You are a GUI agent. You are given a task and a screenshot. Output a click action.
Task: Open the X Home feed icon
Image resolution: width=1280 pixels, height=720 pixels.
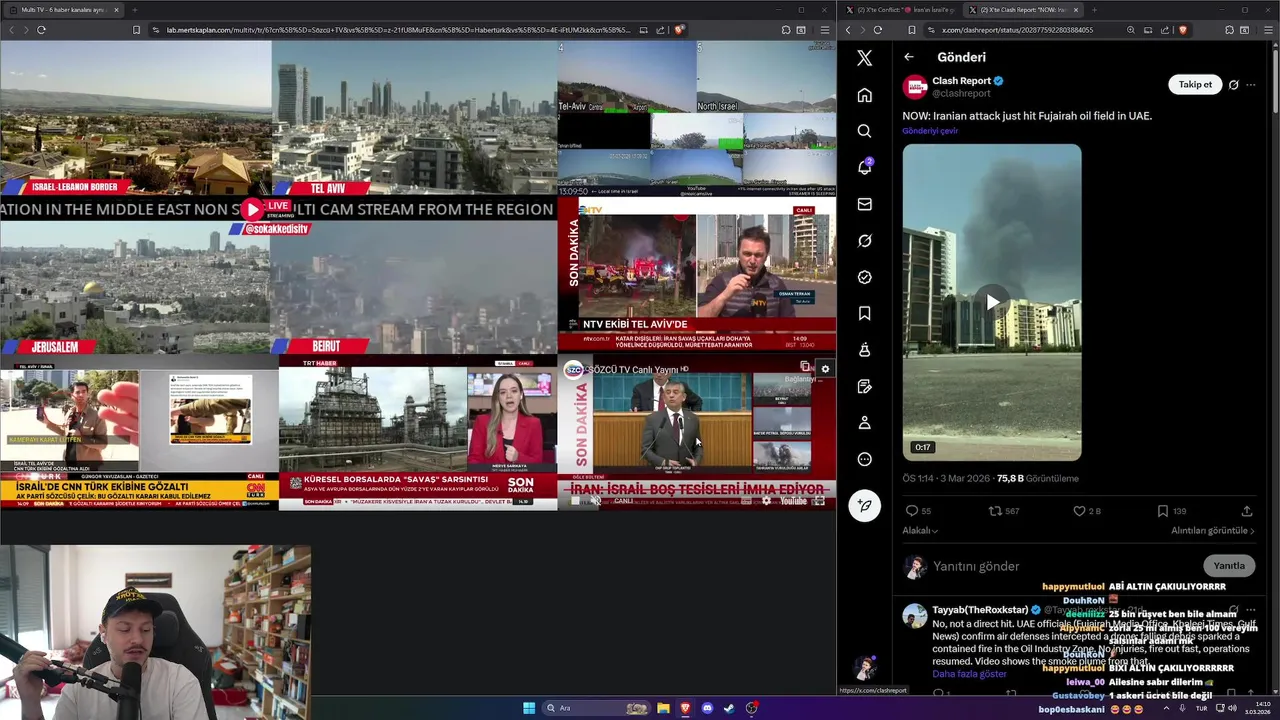(x=864, y=95)
